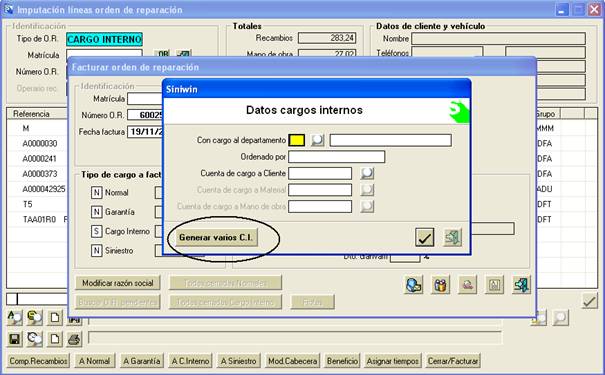Click MMM group cell
Screen dimensions: 605x375
(x=545, y=128)
